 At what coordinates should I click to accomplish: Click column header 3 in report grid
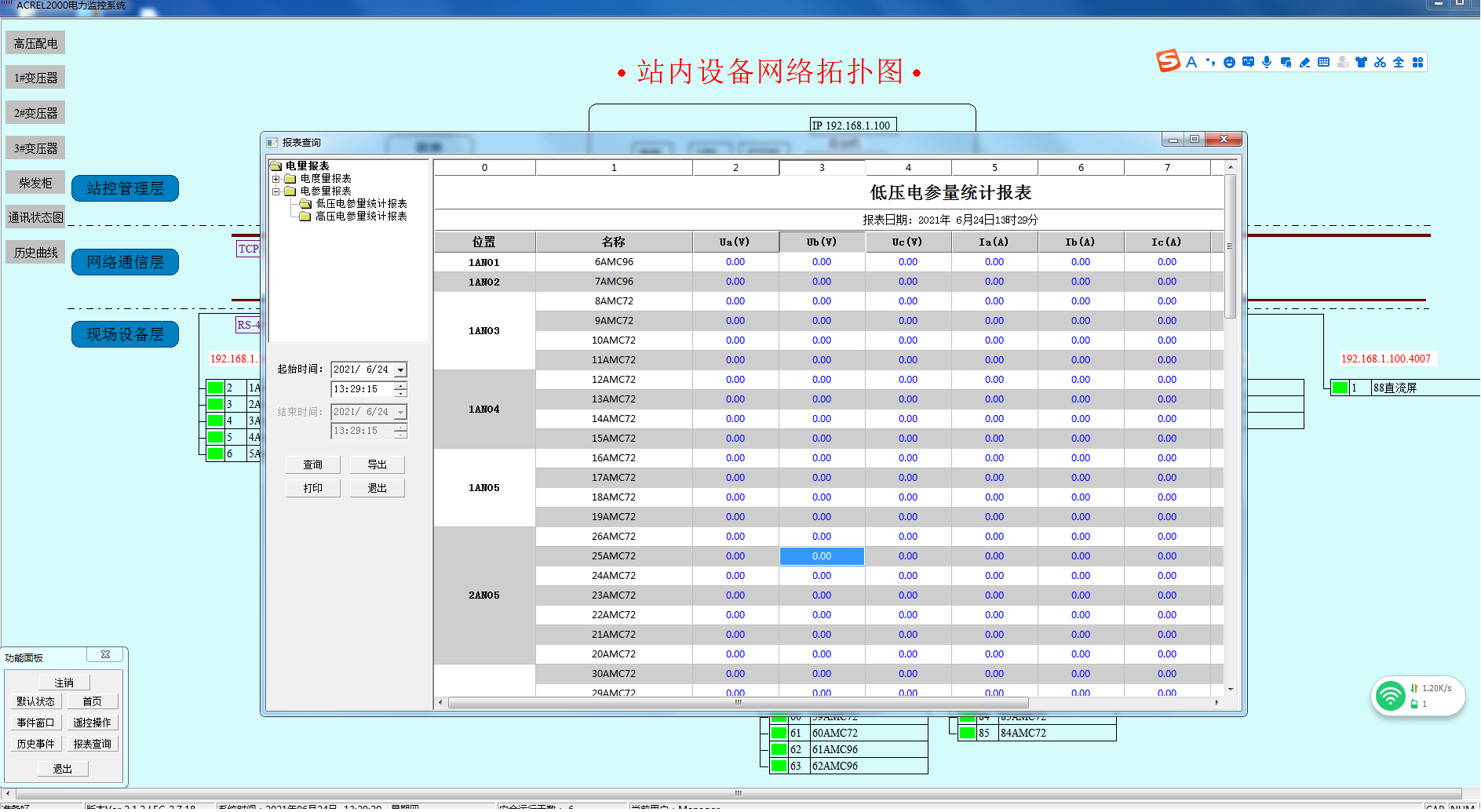[x=822, y=167]
